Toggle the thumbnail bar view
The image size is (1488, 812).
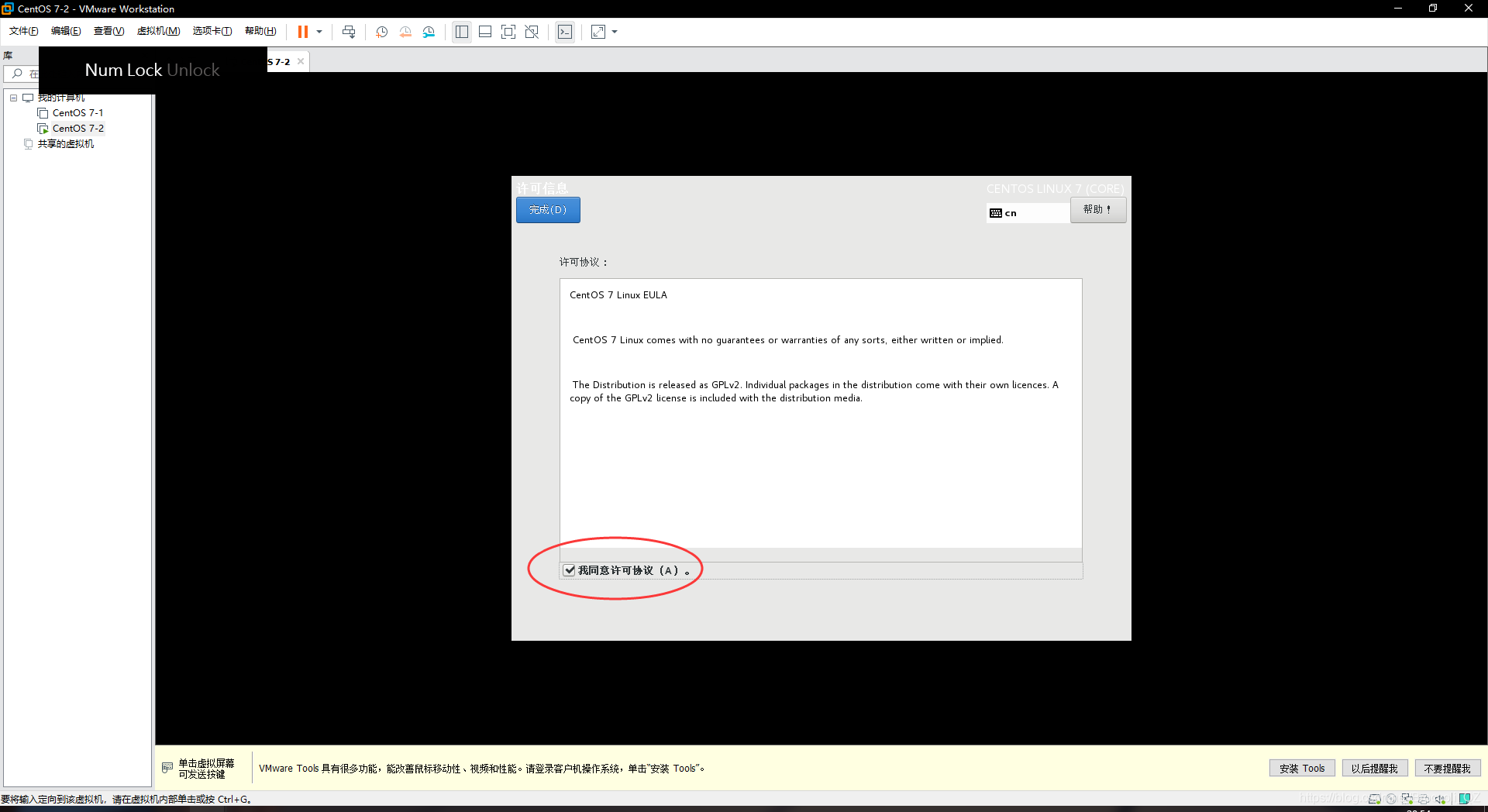point(485,32)
